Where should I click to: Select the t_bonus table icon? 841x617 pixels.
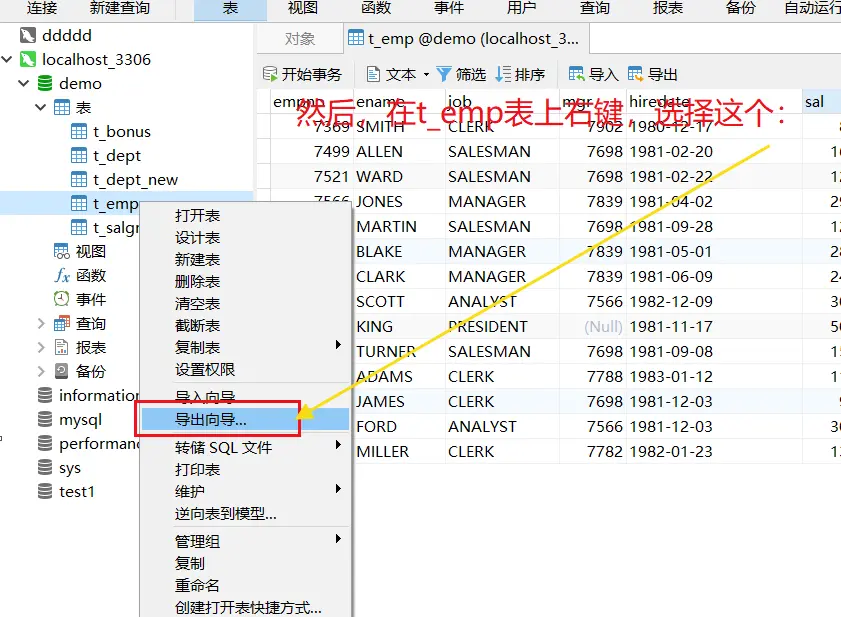79,131
